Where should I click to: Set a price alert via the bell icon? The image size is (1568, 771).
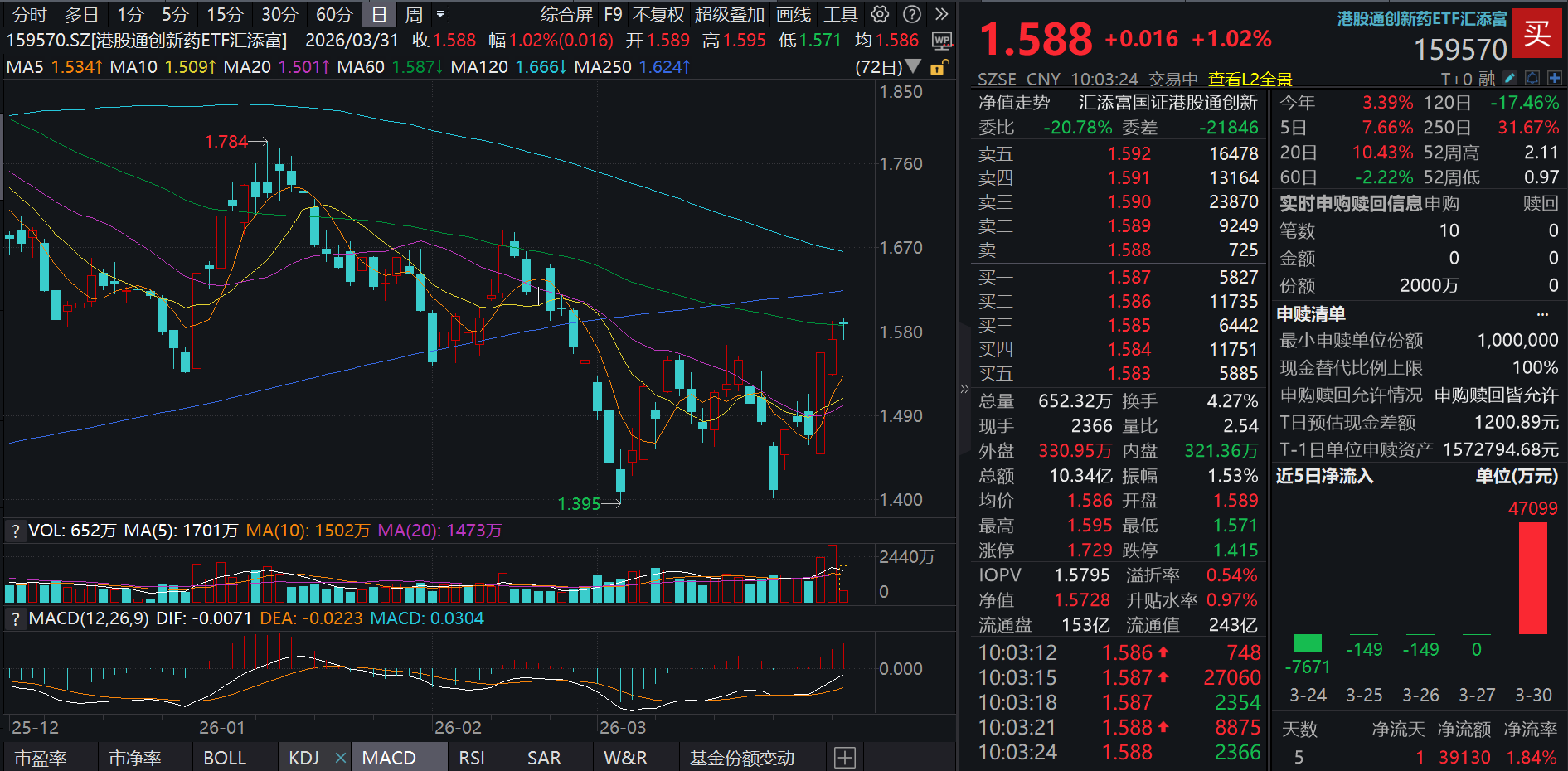click(1532, 77)
